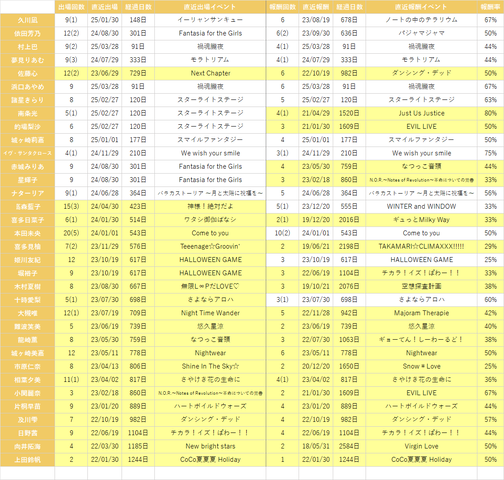Click the 29% reward rate cell

point(490,247)
